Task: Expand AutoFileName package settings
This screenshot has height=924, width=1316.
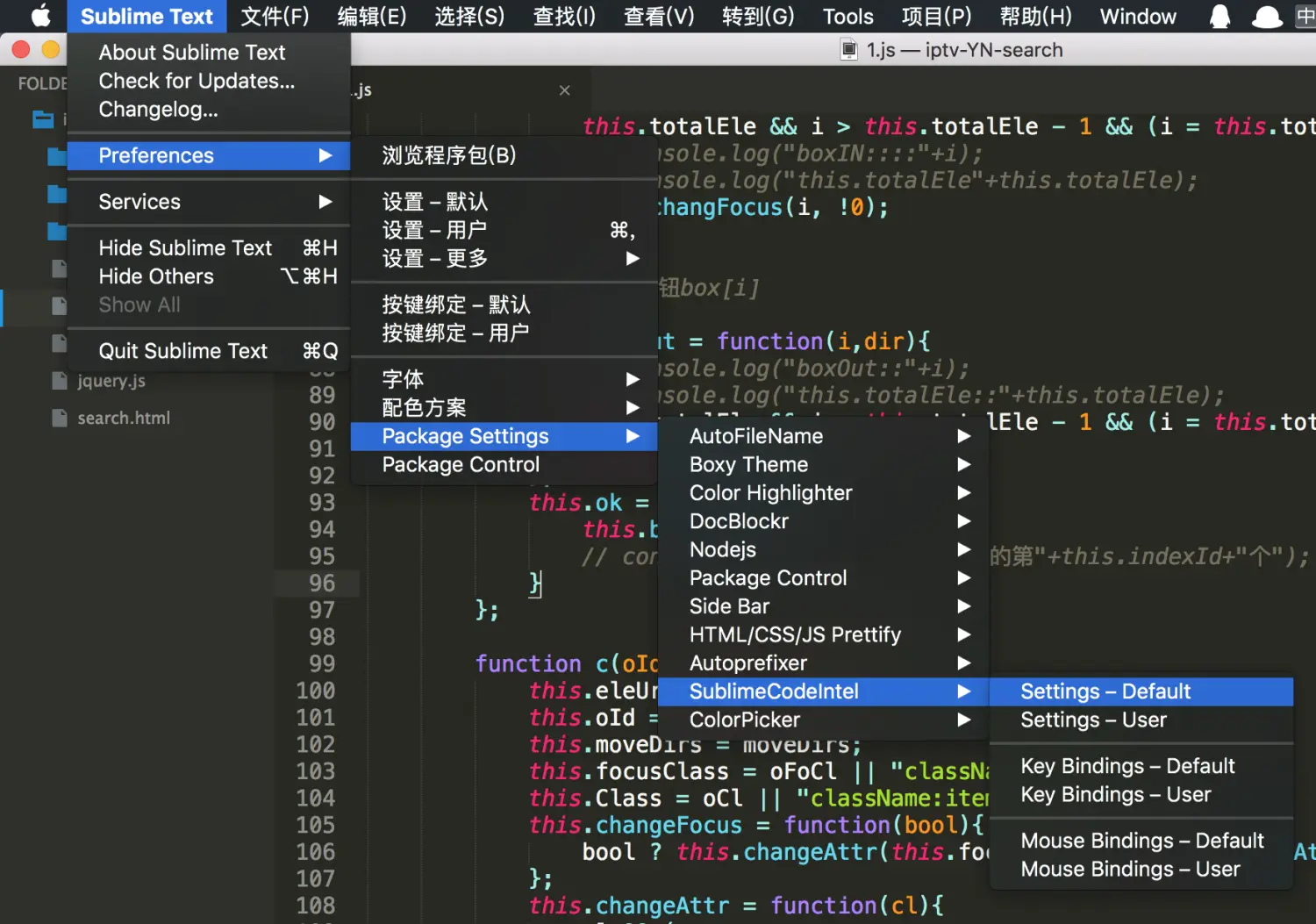Action: pos(823,436)
